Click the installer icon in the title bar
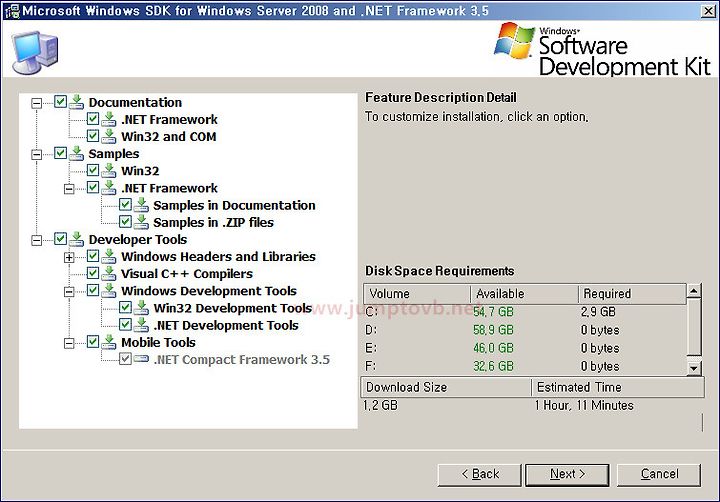 click(11, 11)
